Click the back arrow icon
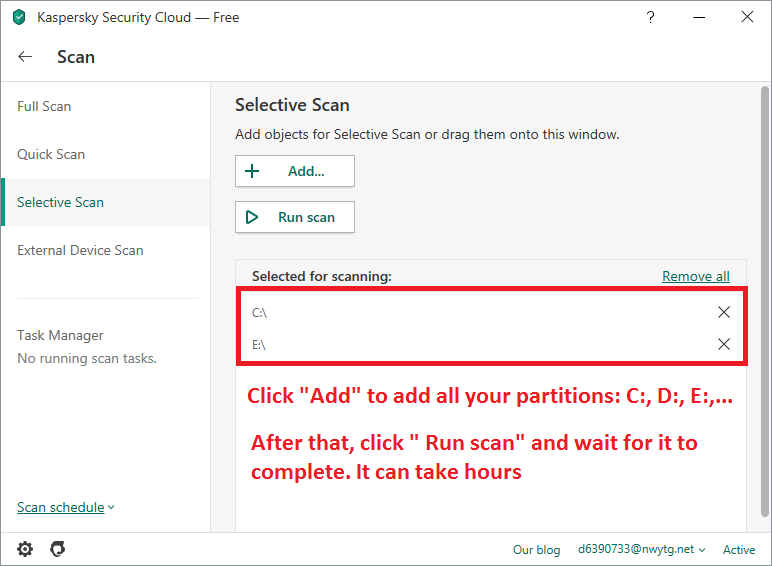772x566 pixels. [25, 57]
